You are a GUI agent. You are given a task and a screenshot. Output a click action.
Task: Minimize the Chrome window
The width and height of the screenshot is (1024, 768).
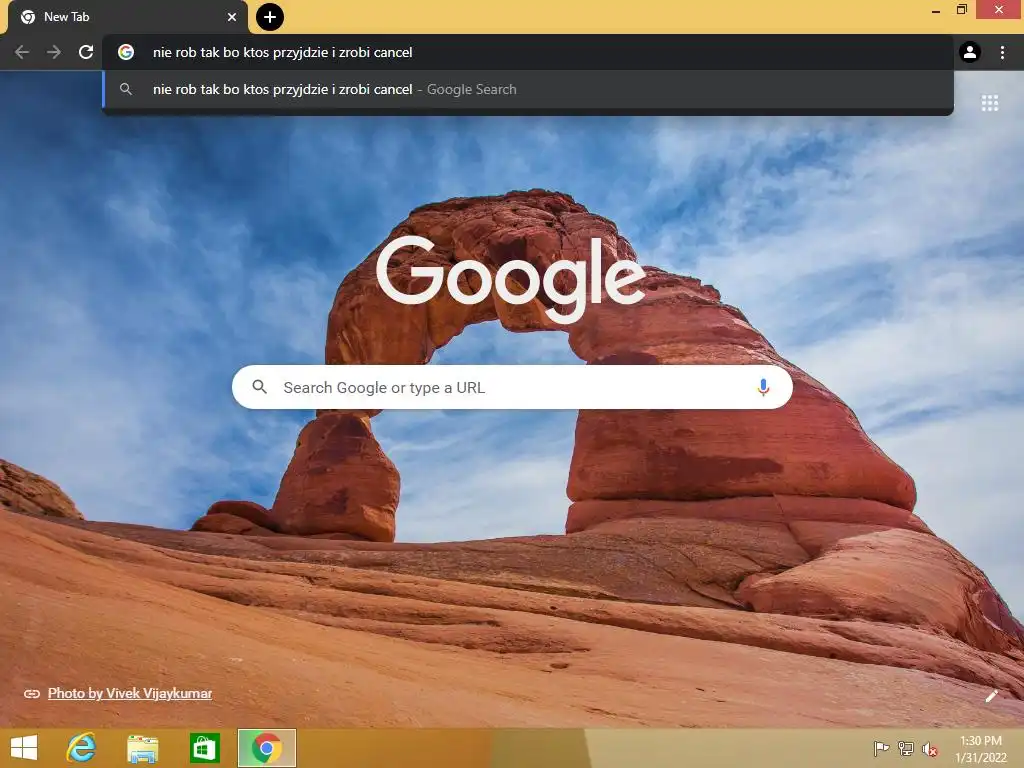(936, 10)
